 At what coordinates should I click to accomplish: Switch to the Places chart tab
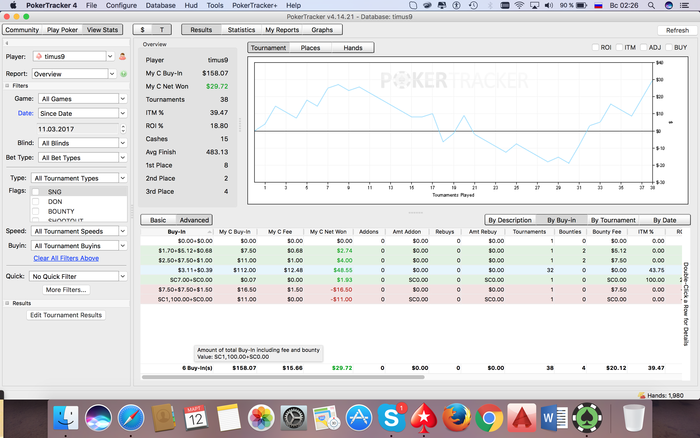310,48
